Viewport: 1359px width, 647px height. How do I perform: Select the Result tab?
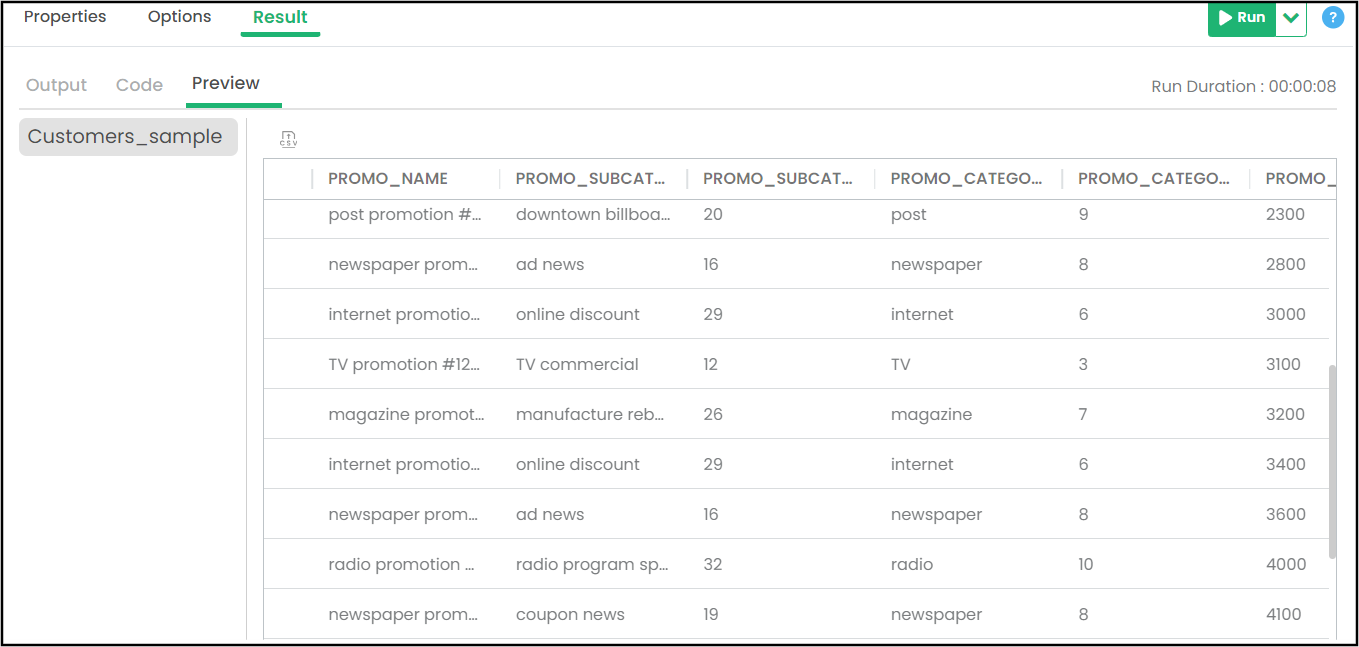pos(280,17)
